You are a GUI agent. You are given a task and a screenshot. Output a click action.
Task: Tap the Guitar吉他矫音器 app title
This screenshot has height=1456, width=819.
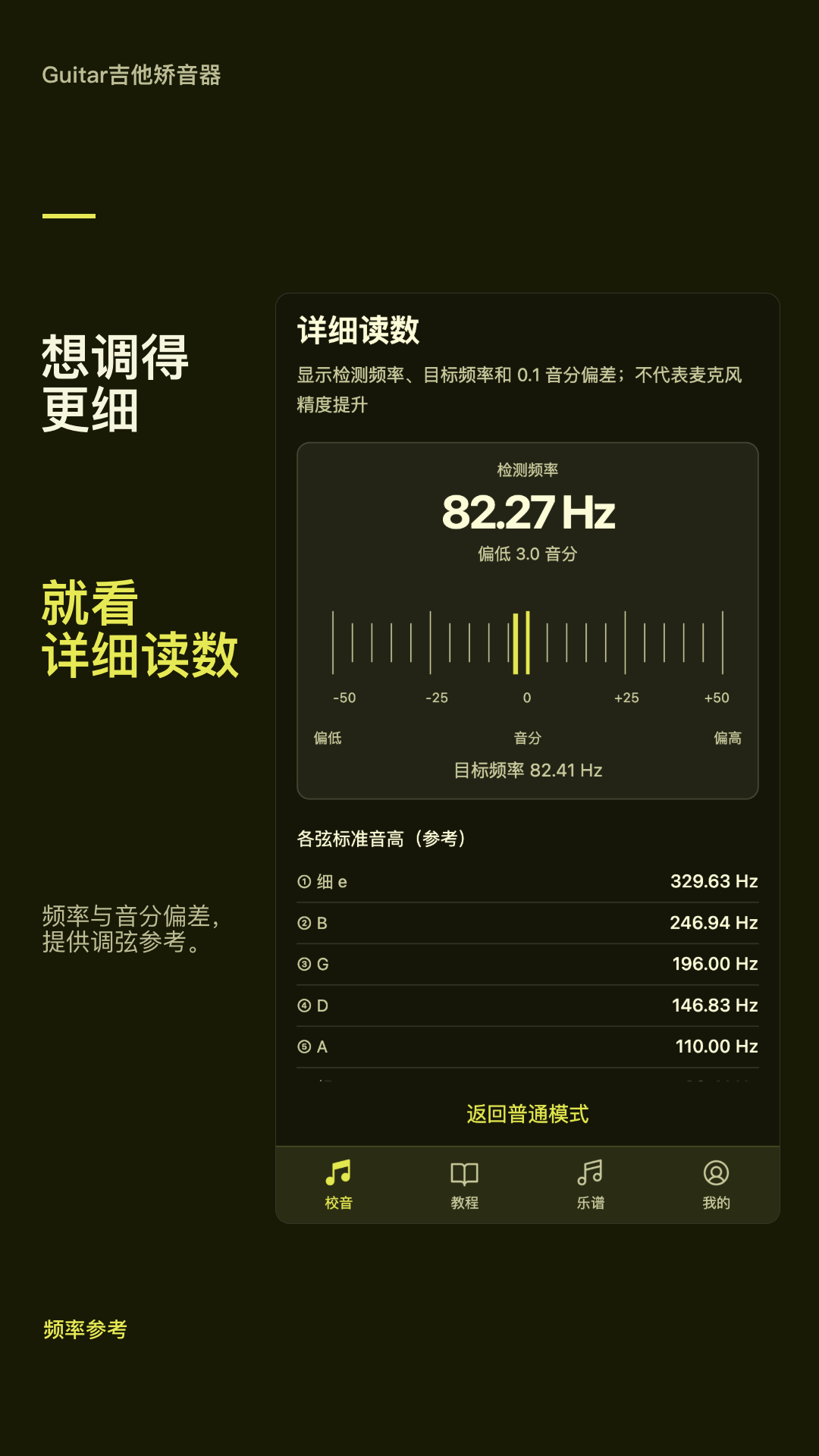[x=131, y=75]
